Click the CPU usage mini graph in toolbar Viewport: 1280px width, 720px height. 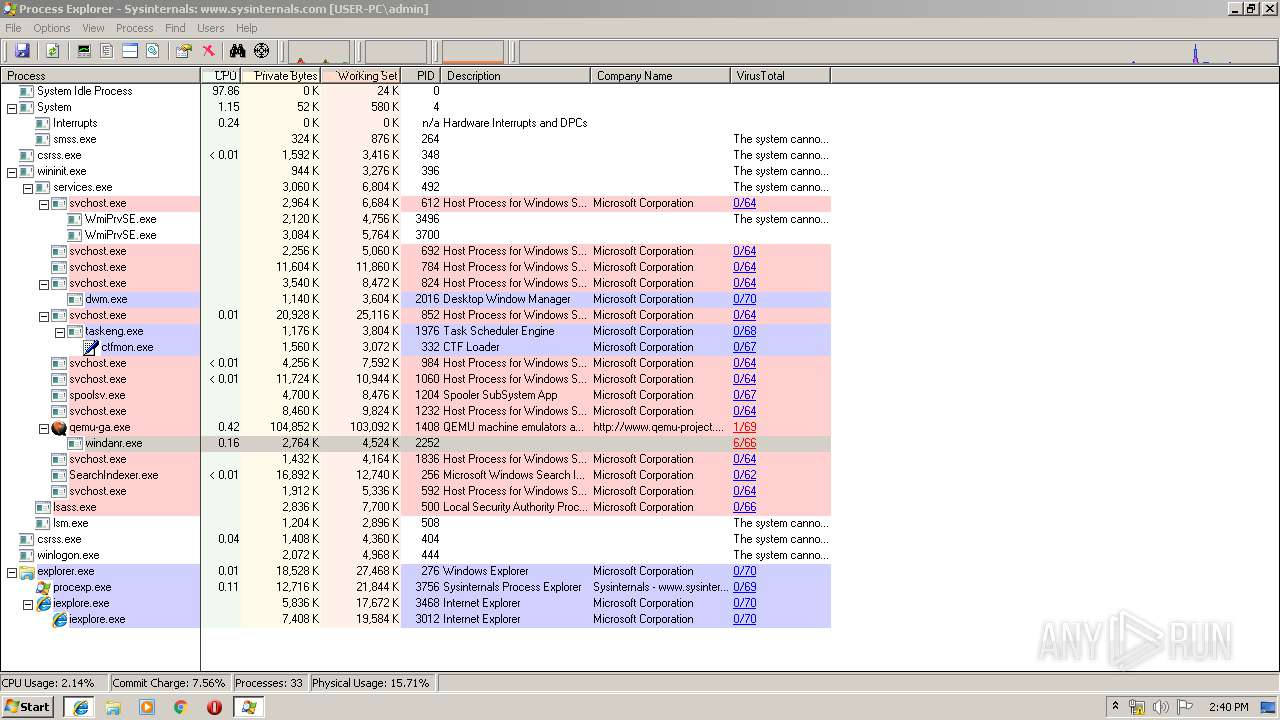[x=319, y=51]
